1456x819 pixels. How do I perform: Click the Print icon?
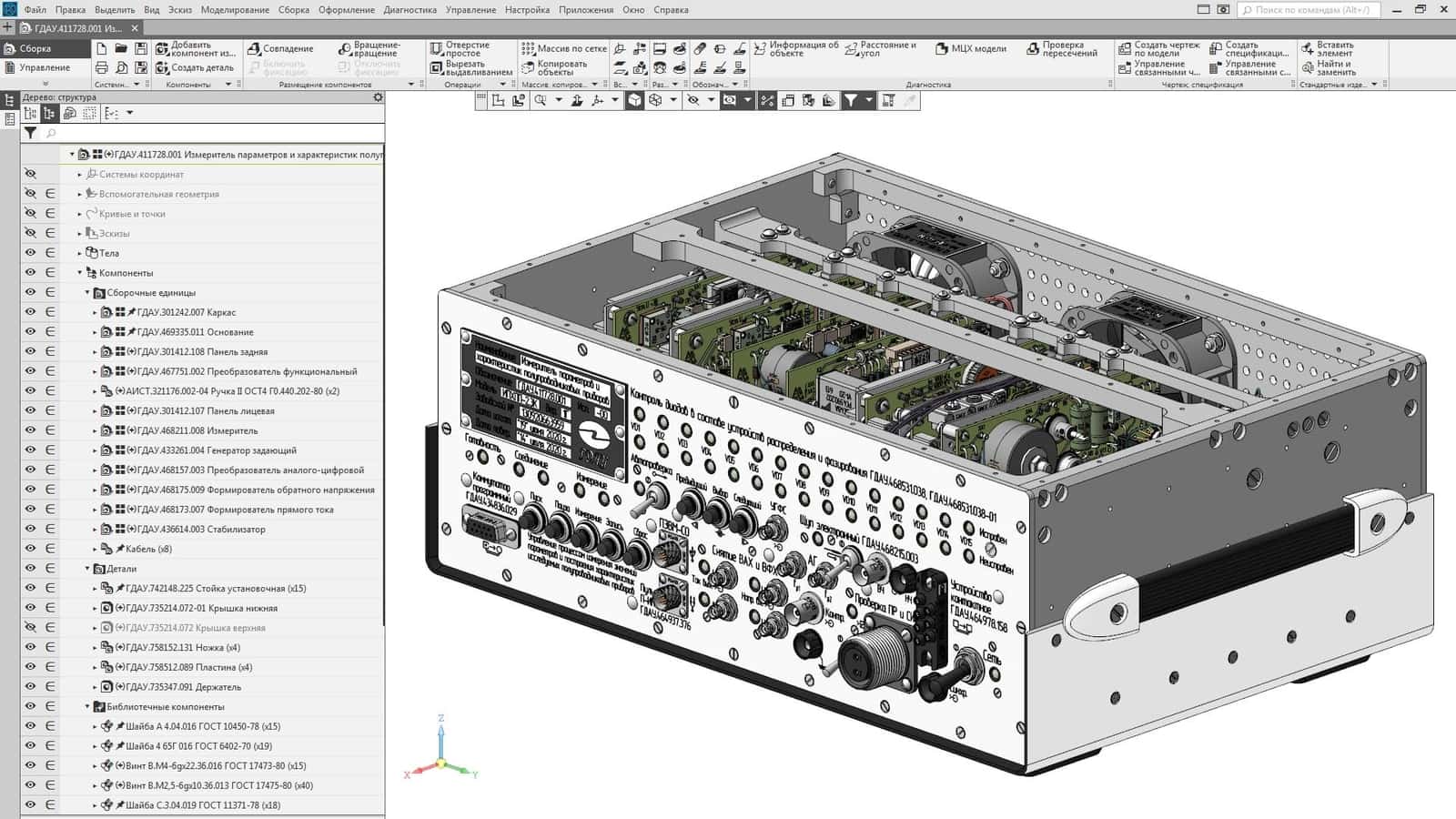pyautogui.click(x=102, y=67)
